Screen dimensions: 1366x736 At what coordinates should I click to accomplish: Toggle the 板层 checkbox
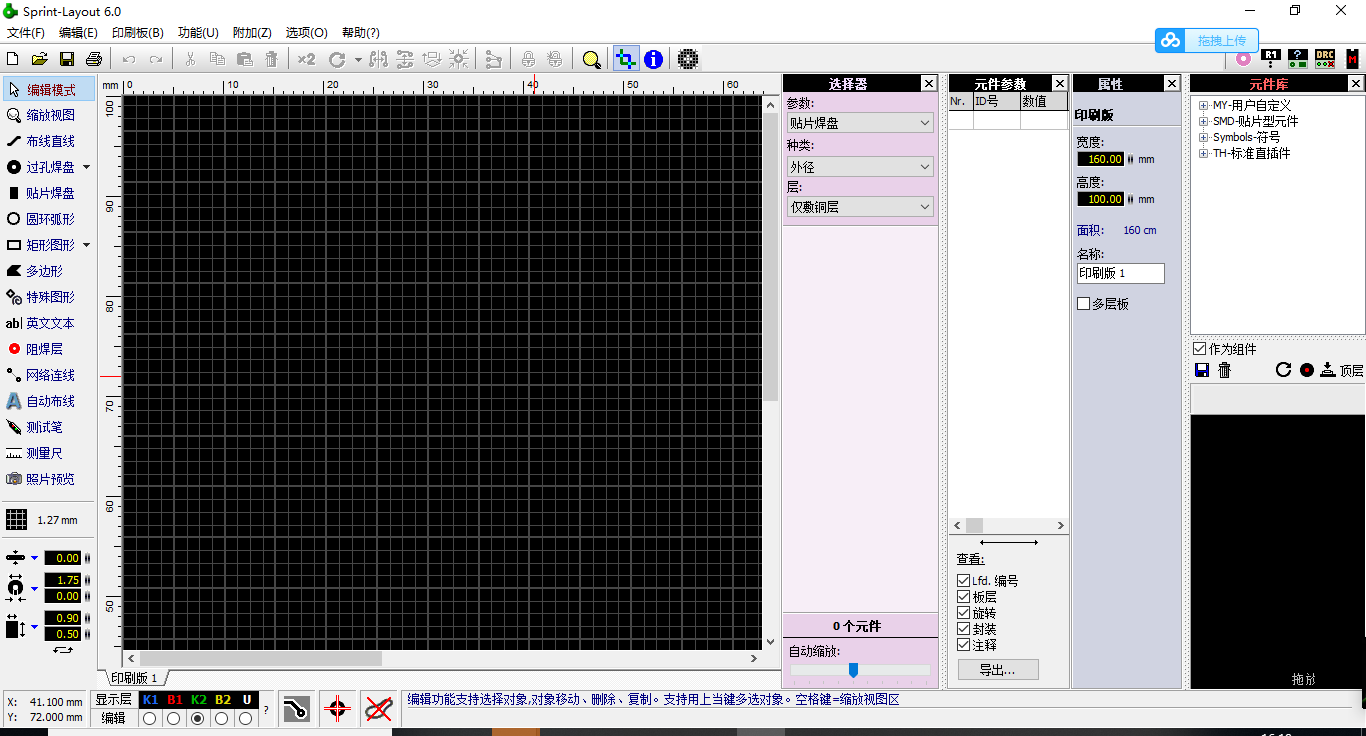click(x=964, y=597)
